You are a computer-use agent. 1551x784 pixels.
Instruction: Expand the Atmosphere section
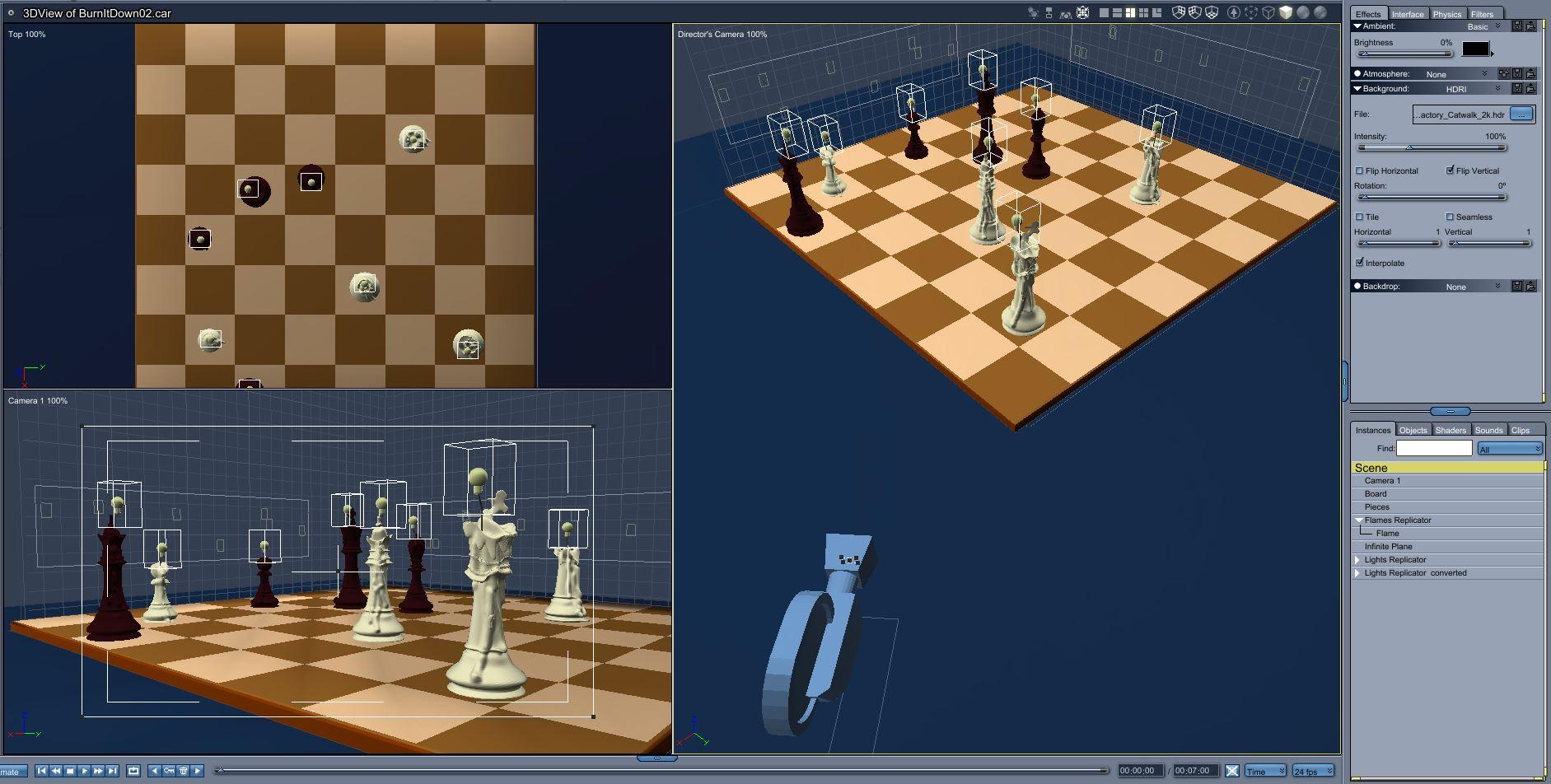click(x=1357, y=74)
